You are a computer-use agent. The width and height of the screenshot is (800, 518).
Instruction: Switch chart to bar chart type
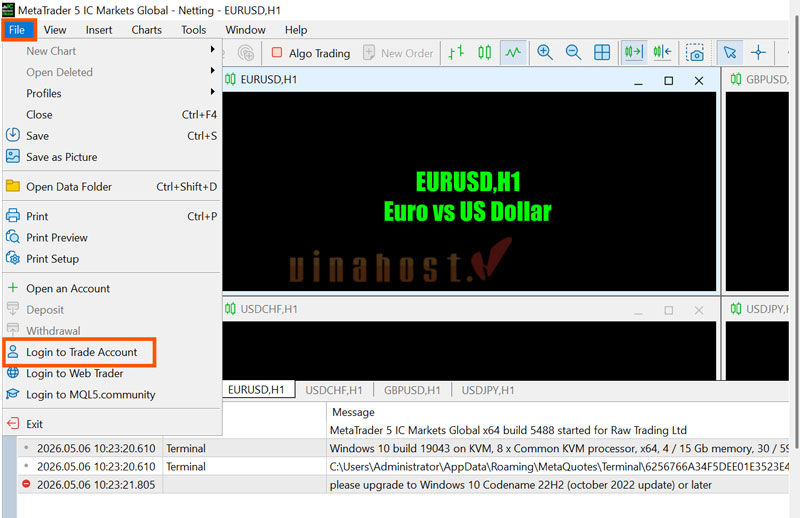tap(456, 53)
